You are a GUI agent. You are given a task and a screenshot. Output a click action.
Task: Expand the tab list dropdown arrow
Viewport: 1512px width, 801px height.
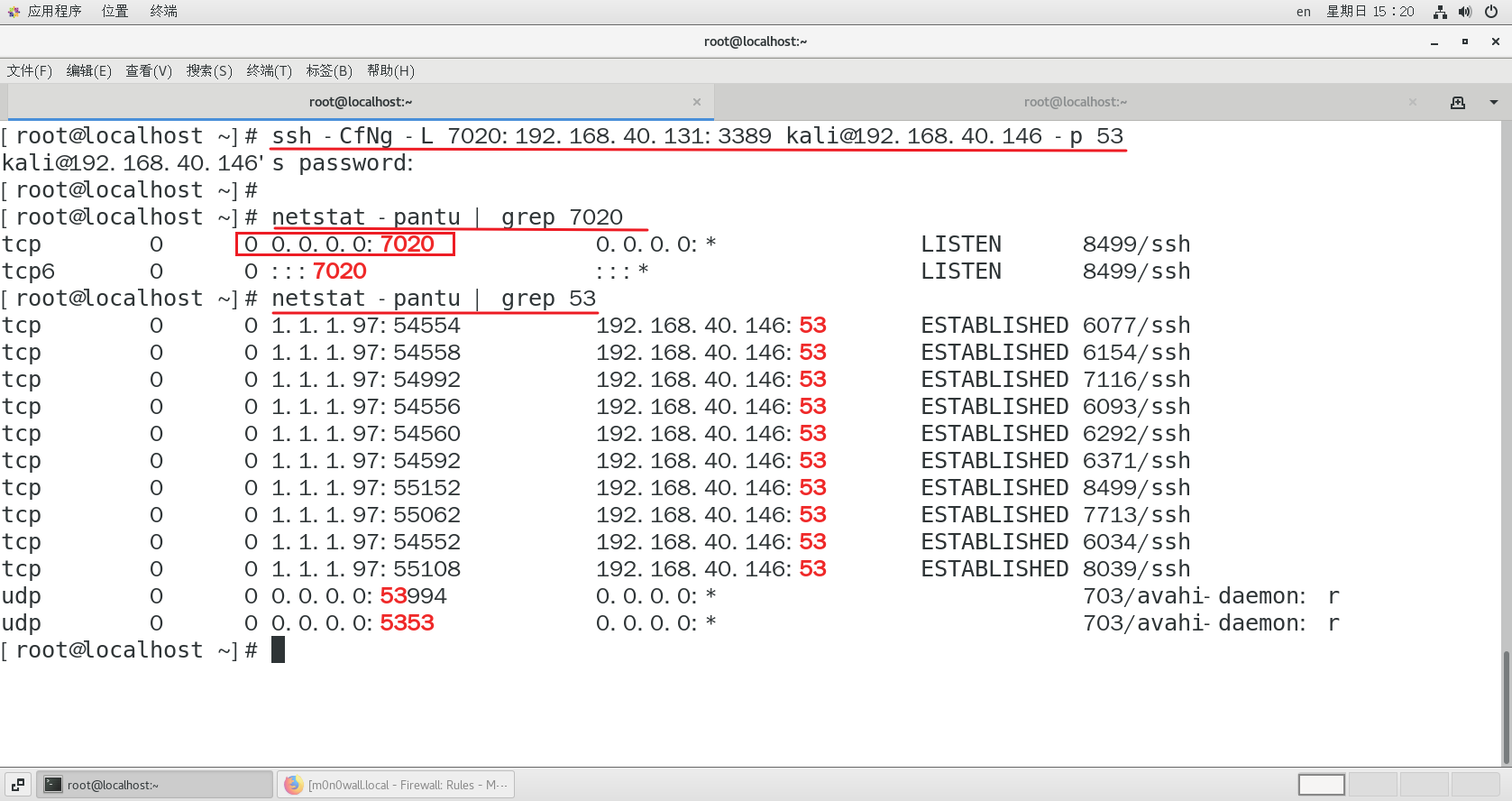1494,102
